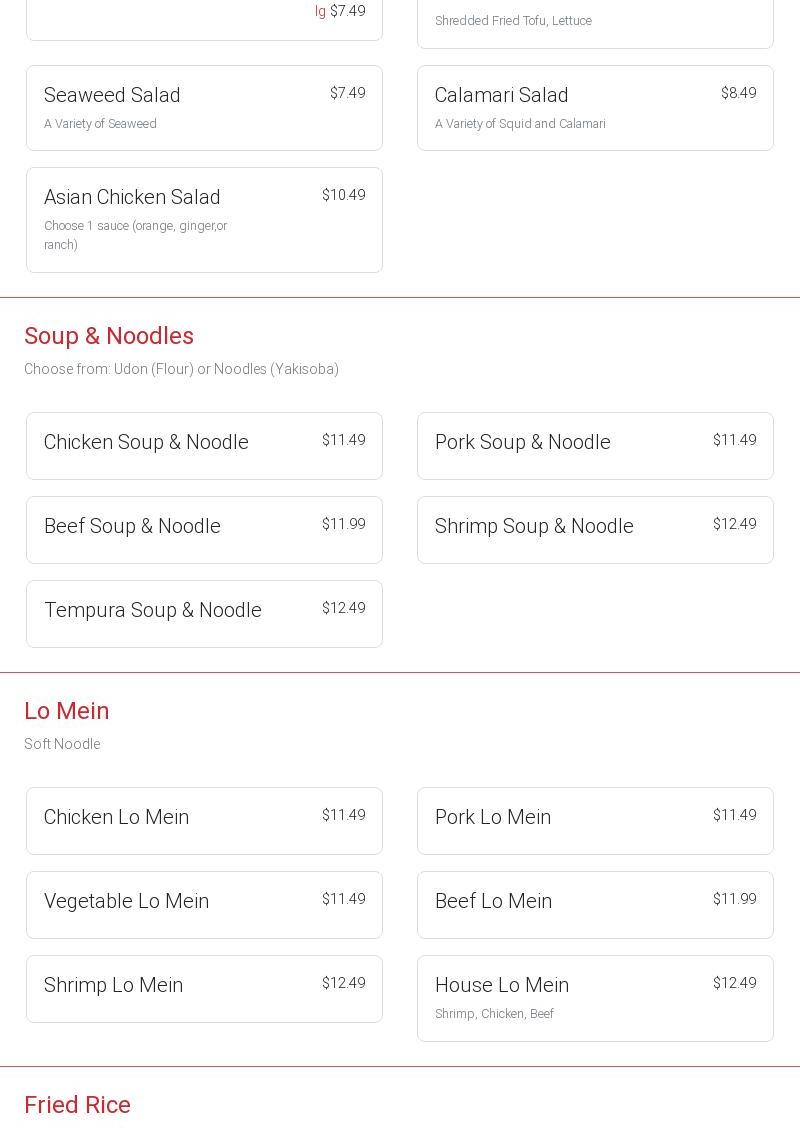The image size is (800, 1144).
Task: Open Beef Soup & Noodle item
Action: (x=204, y=530)
